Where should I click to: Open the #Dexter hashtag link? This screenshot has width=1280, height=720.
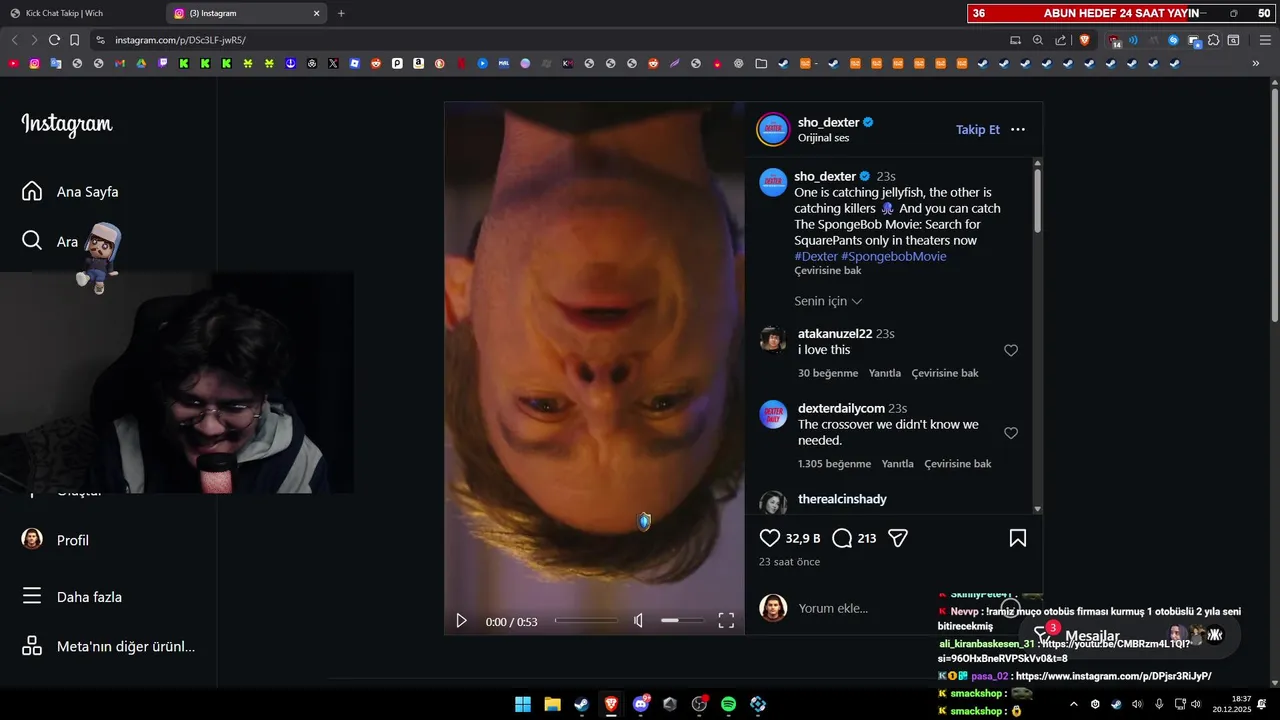click(x=816, y=256)
